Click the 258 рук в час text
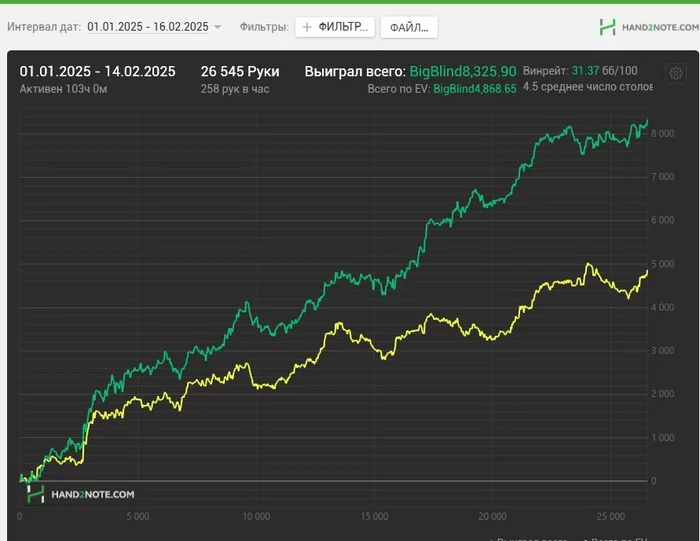700x541 pixels. click(235, 89)
